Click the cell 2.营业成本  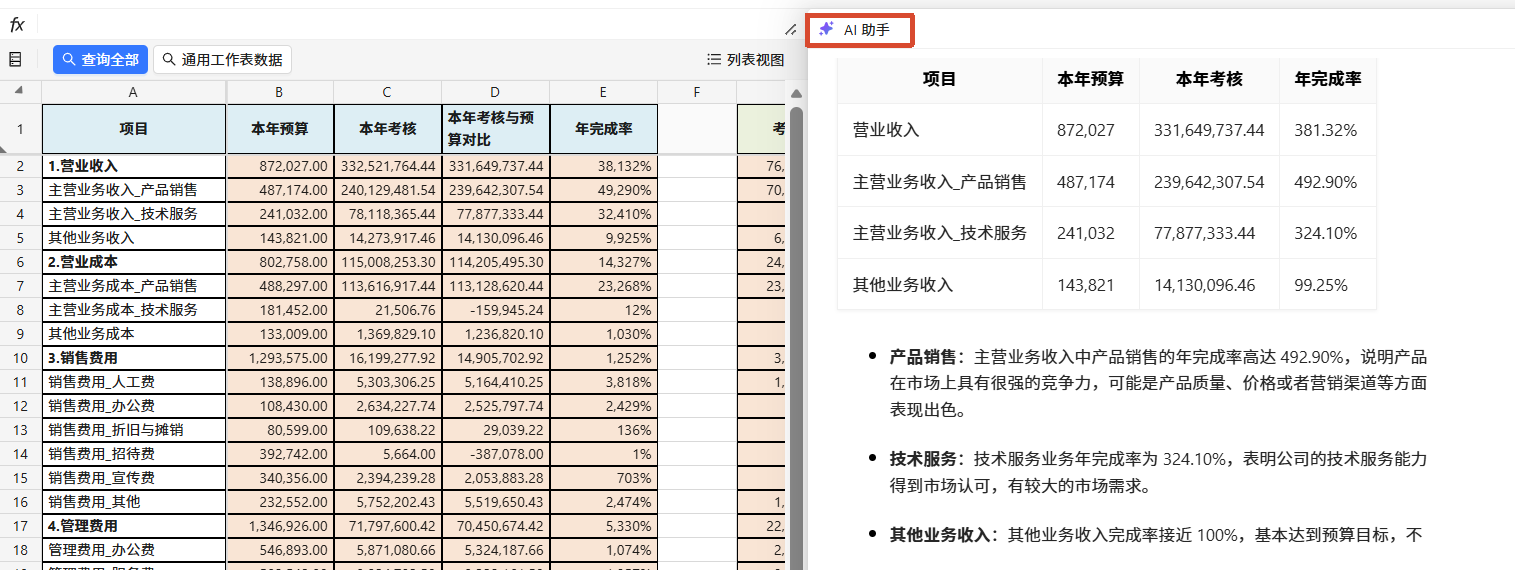134,262
